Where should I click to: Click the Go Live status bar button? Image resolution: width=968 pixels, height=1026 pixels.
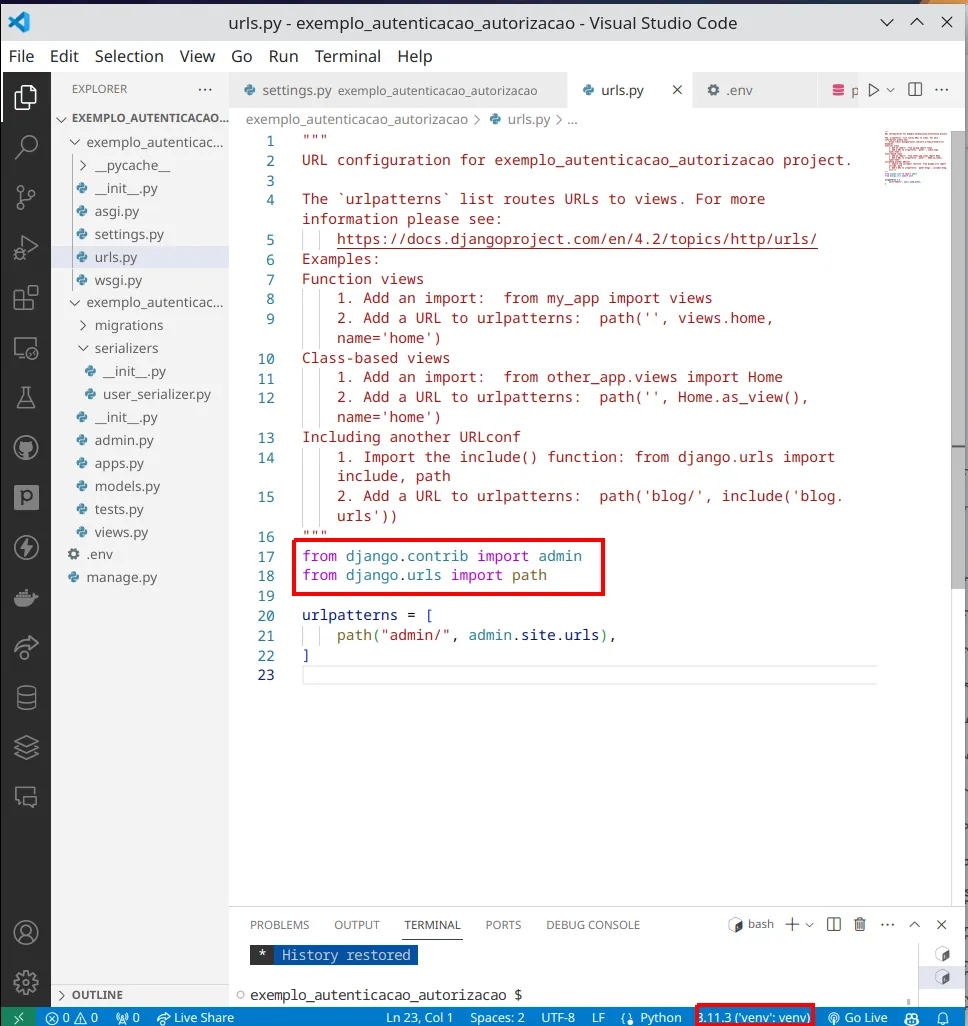point(858,1017)
